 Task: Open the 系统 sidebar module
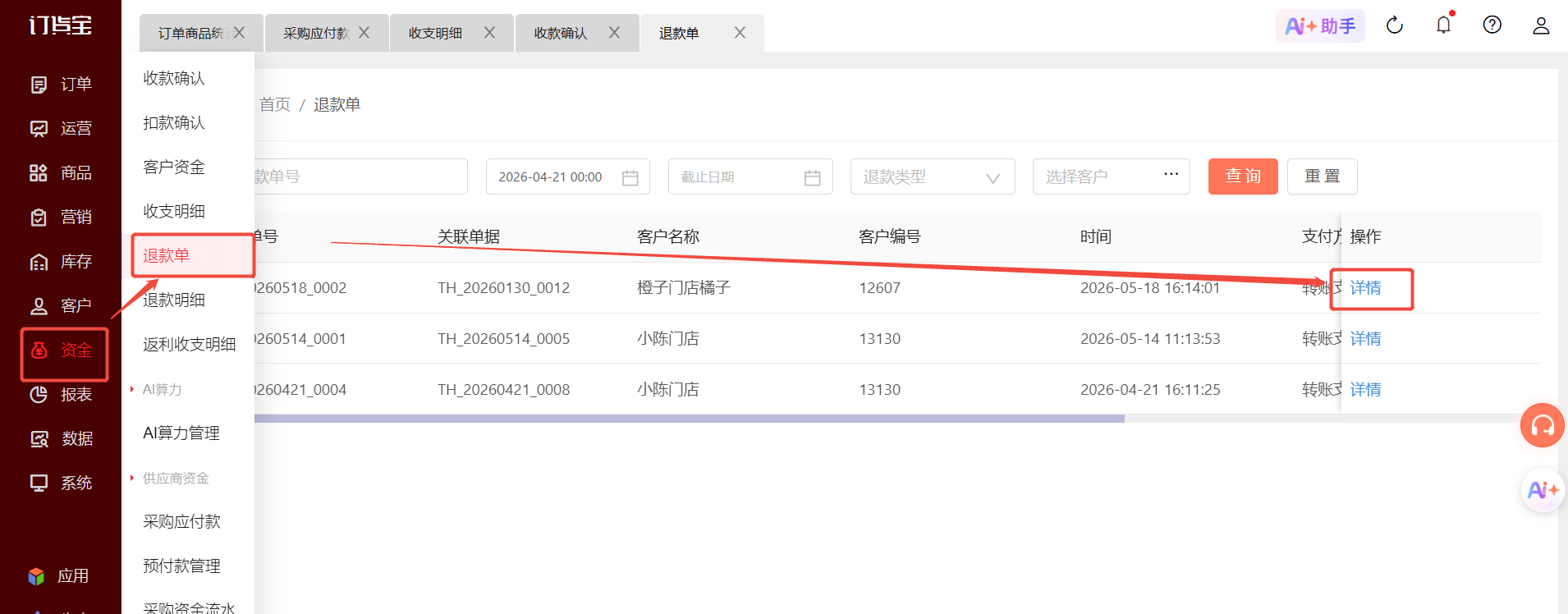61,483
